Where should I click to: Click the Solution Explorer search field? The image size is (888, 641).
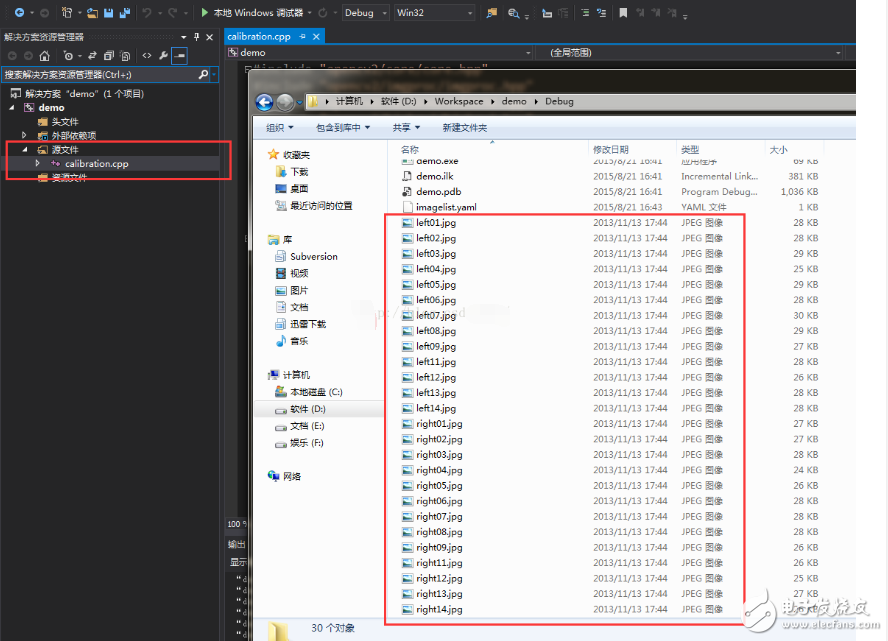tap(100, 75)
